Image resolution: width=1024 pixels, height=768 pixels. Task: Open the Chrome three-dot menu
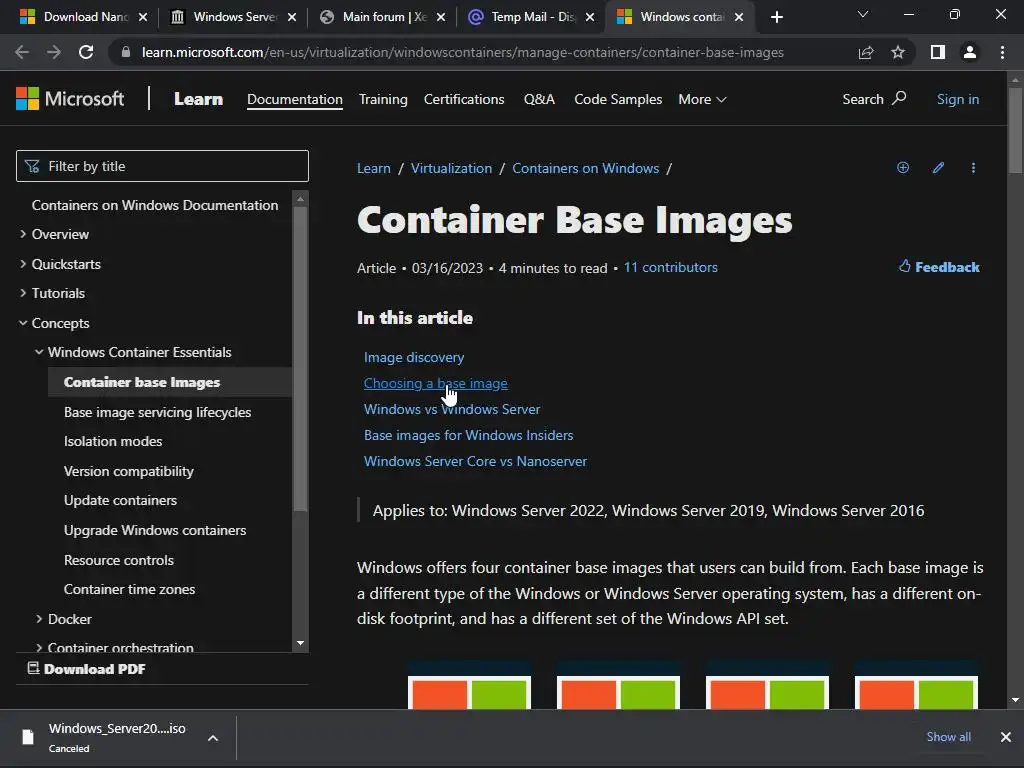(1002, 52)
